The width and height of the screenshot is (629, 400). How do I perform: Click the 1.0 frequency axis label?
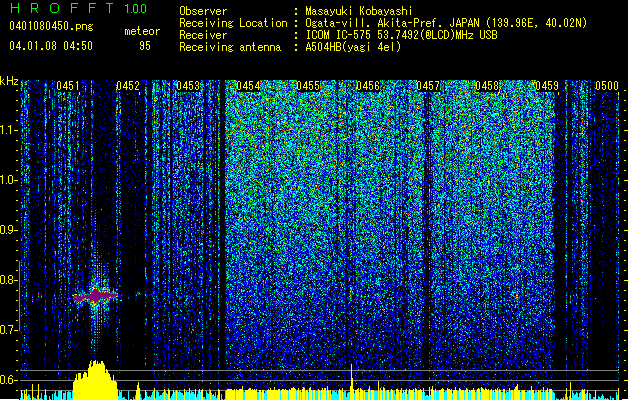9,180
